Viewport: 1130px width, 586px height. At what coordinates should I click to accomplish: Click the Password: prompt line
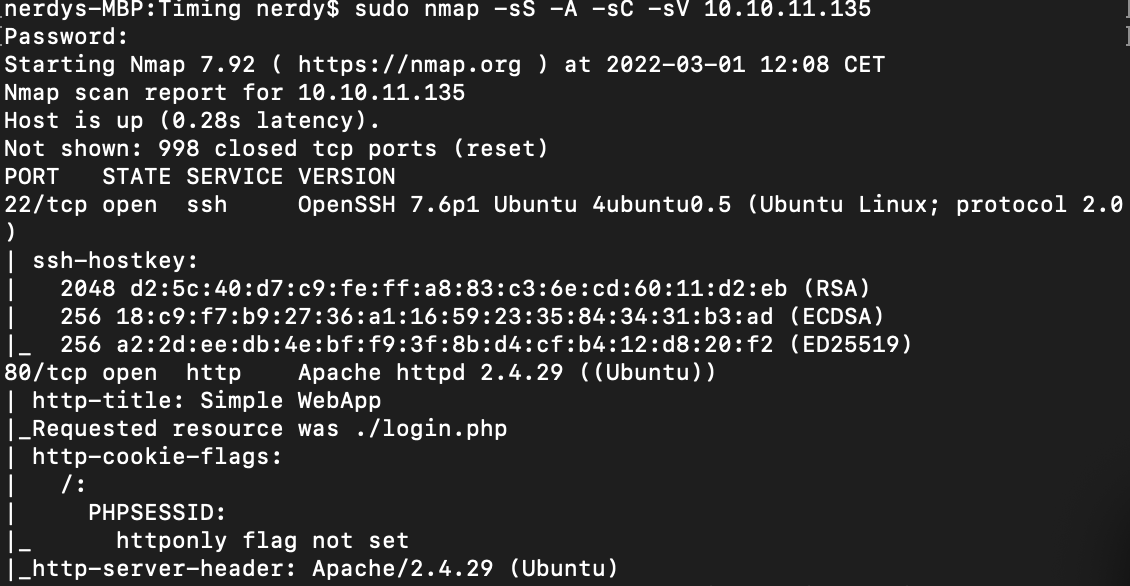tap(66, 37)
